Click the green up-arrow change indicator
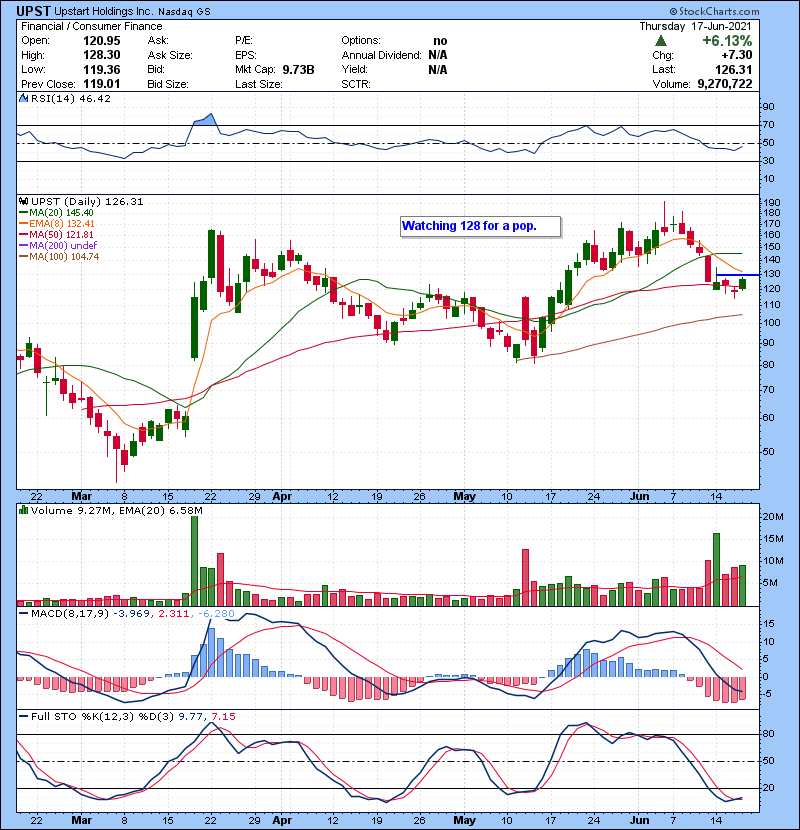 [x=660, y=40]
